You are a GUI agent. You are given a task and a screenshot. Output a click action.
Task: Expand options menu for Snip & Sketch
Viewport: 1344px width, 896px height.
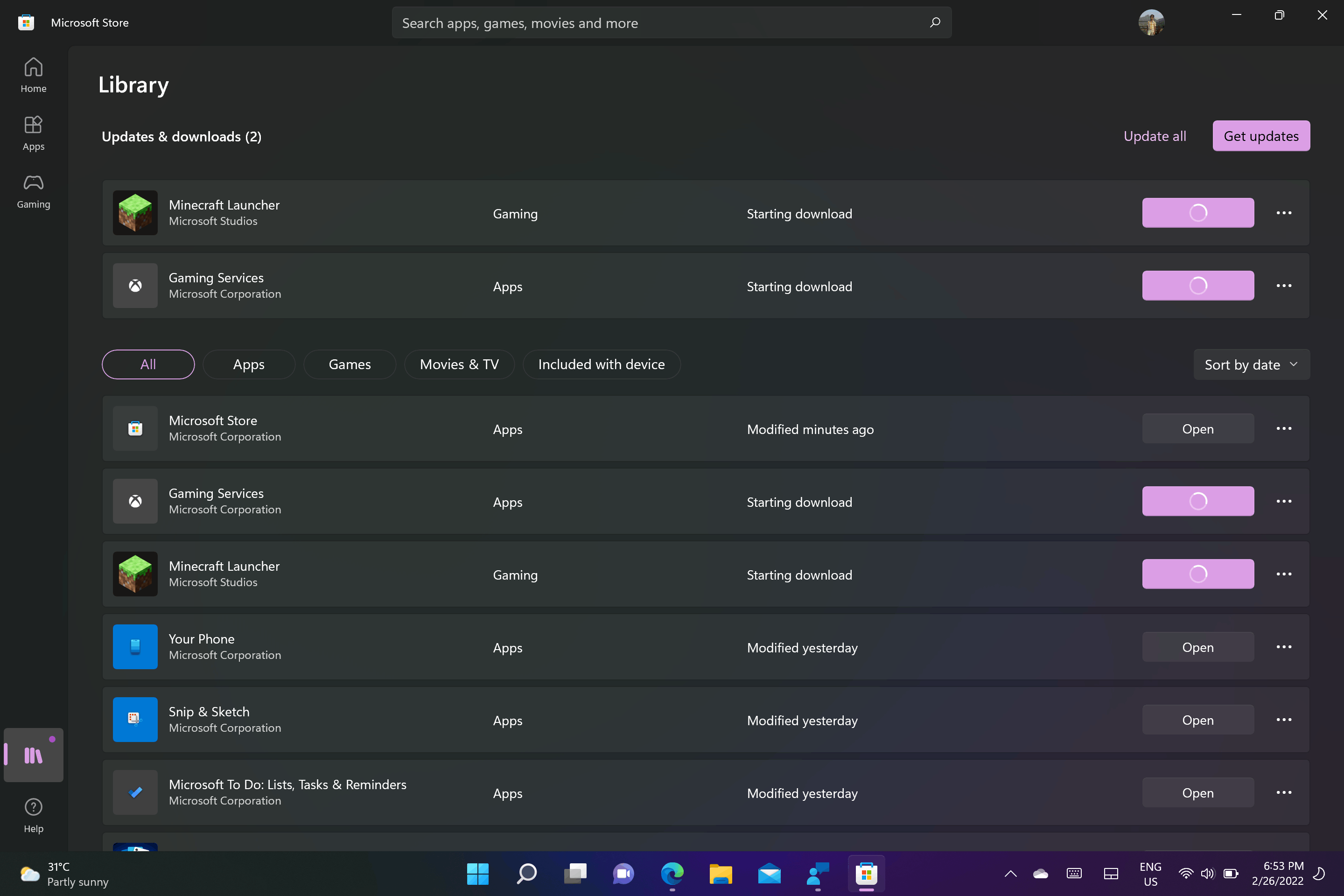click(1285, 719)
